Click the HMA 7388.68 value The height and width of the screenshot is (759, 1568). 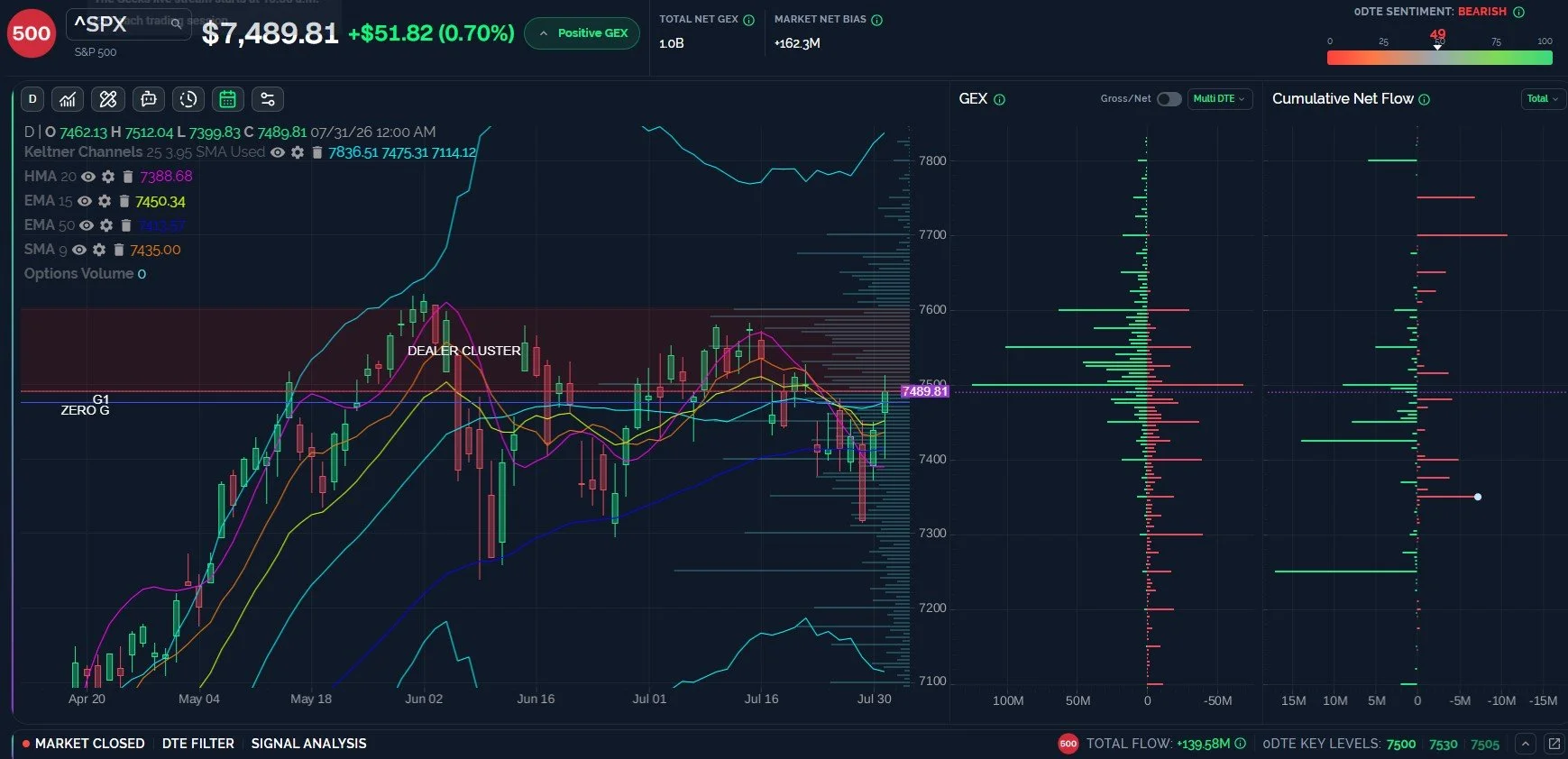click(166, 177)
